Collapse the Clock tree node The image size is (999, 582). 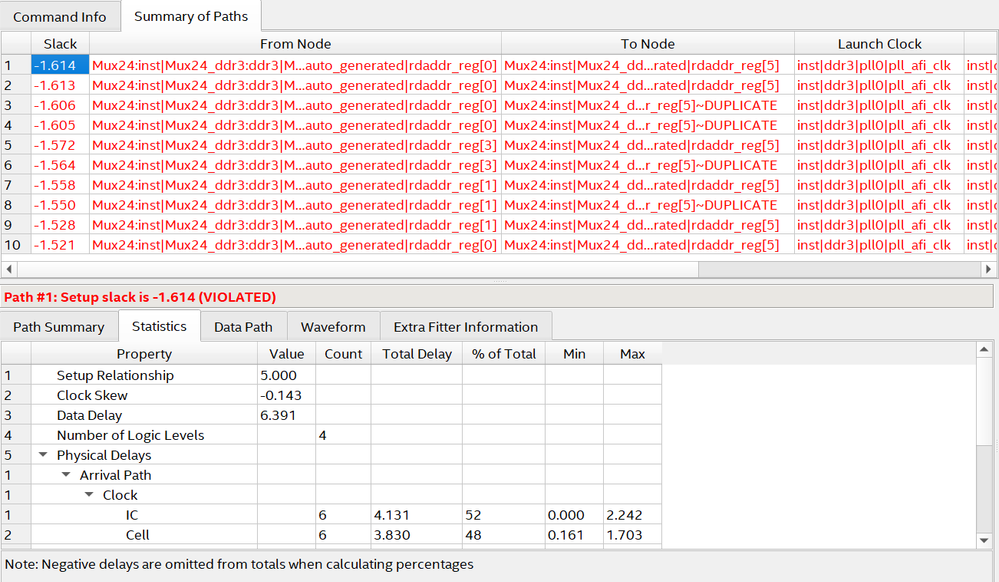89,495
